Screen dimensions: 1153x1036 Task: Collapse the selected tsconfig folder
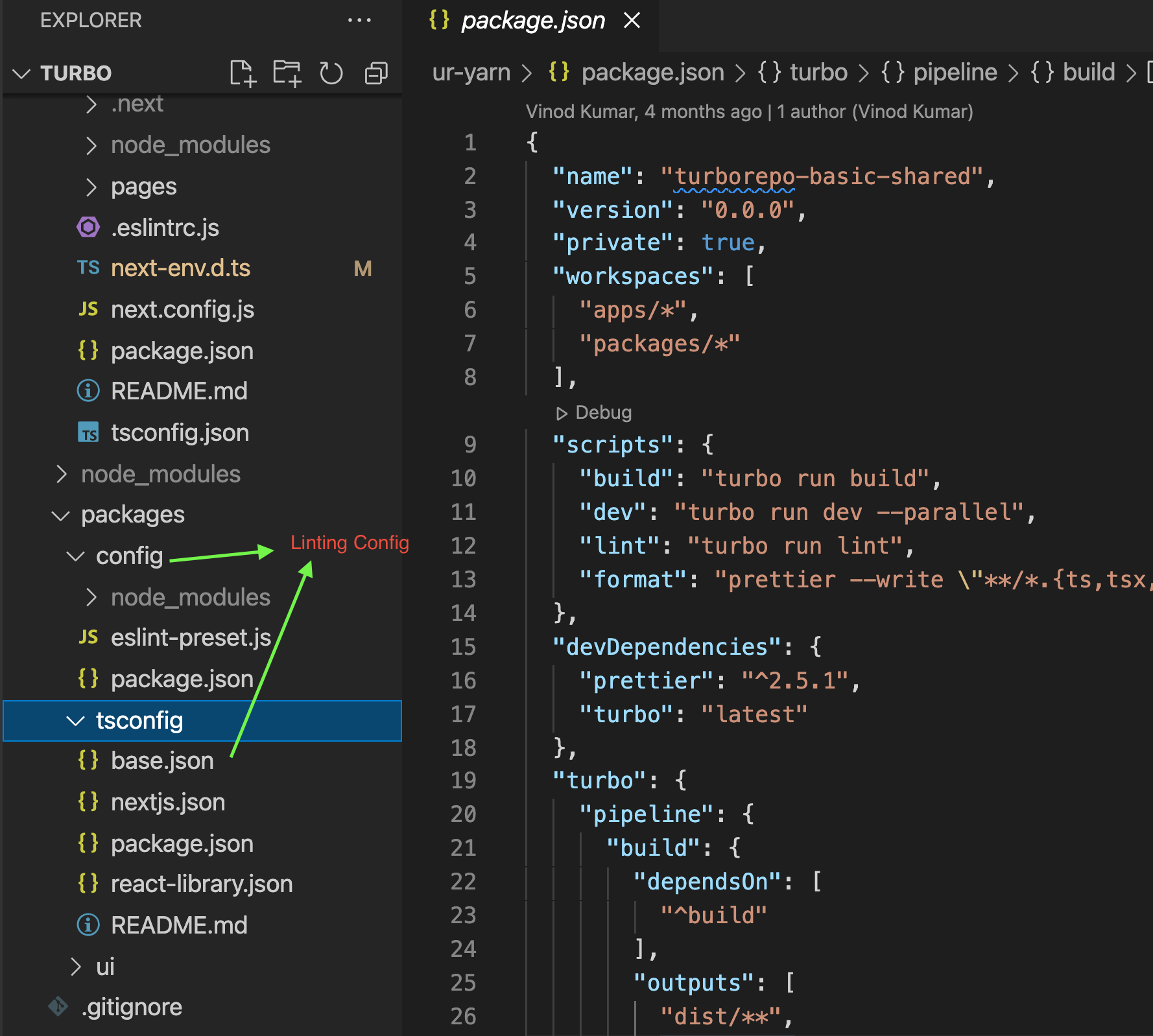click(202, 720)
